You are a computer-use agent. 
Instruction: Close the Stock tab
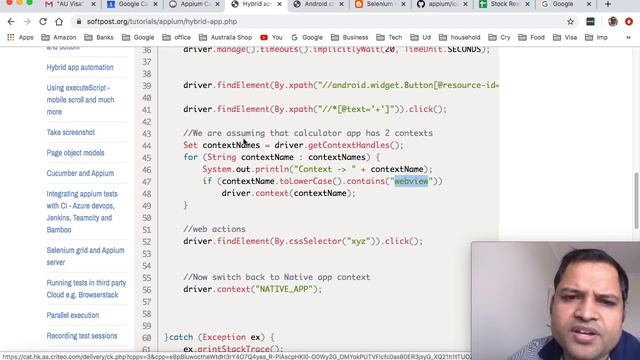point(527,4)
